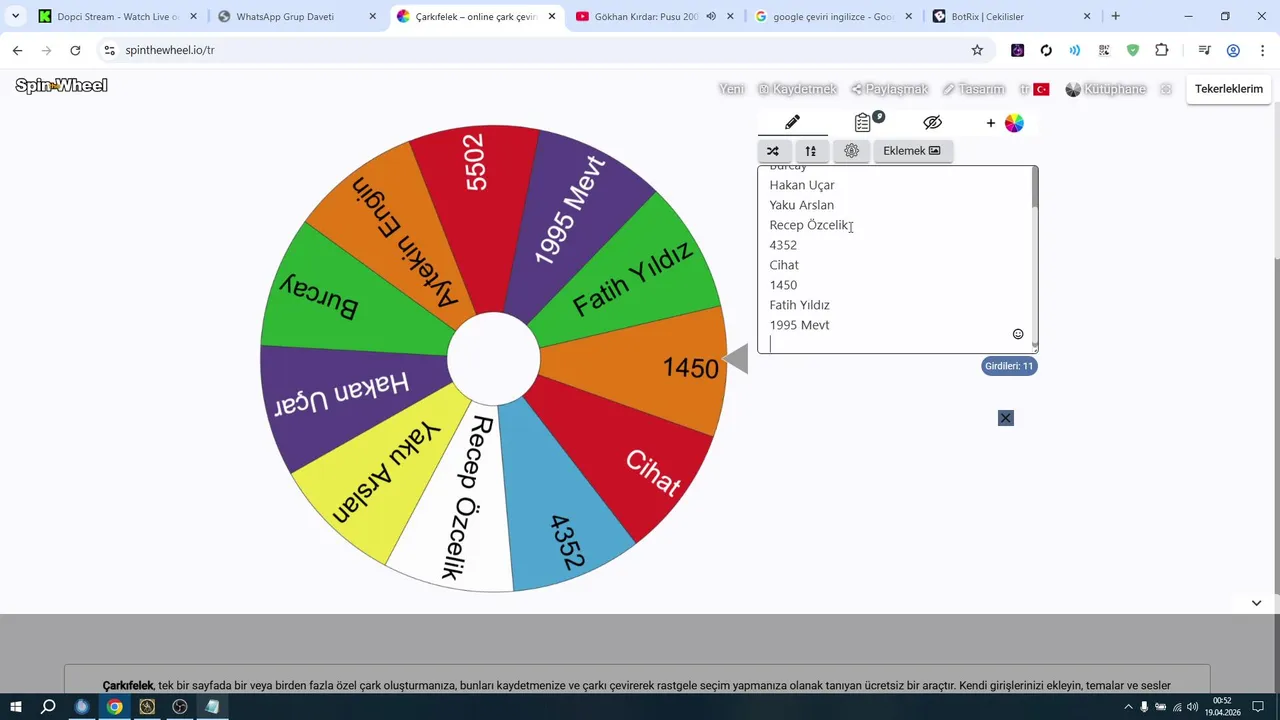Viewport: 1280px width, 720px height.
Task: Open the emoji picker in entries box
Action: click(1018, 334)
